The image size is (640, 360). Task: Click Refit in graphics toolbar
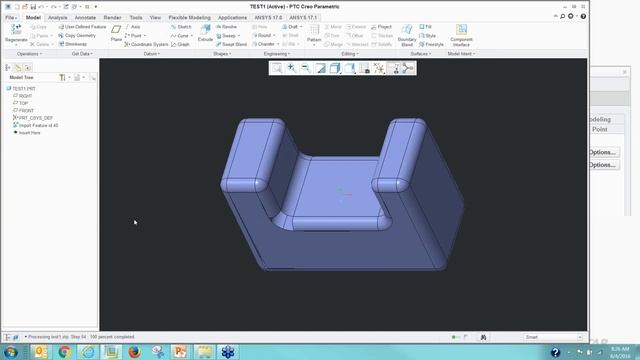coord(277,68)
